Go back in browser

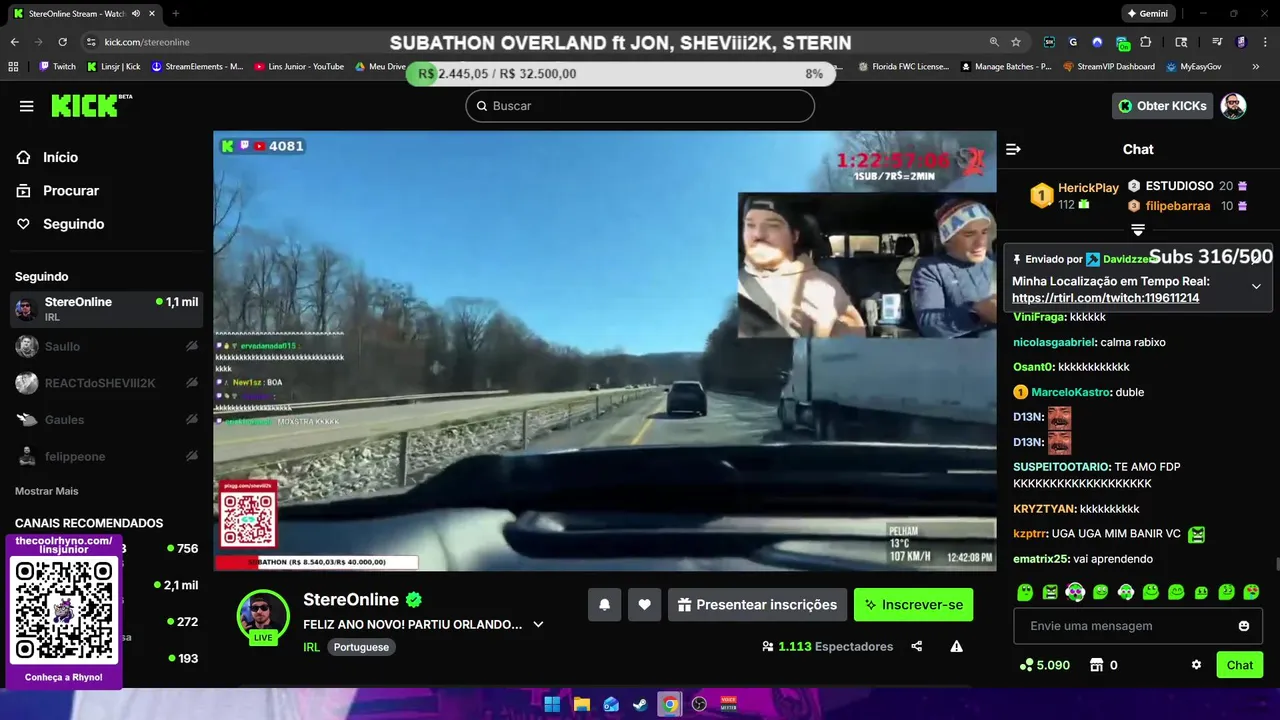click(x=14, y=42)
